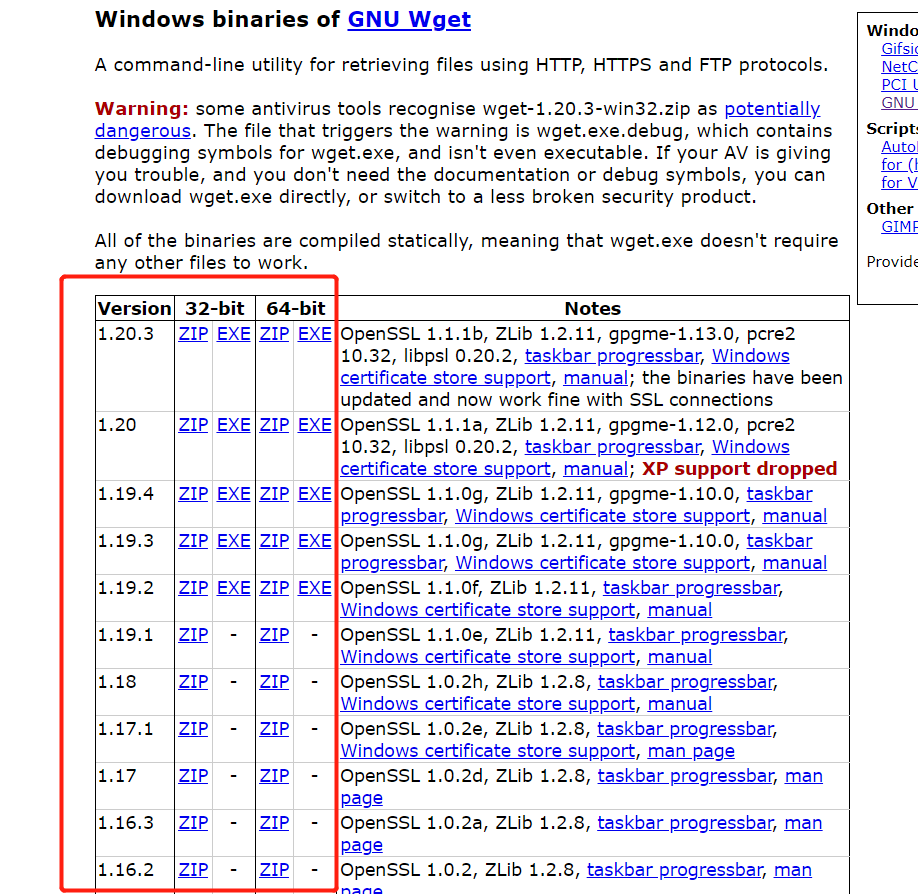918x894 pixels.
Task: Open taskbar progressbar link in 1.17 notes
Action: coord(686,776)
